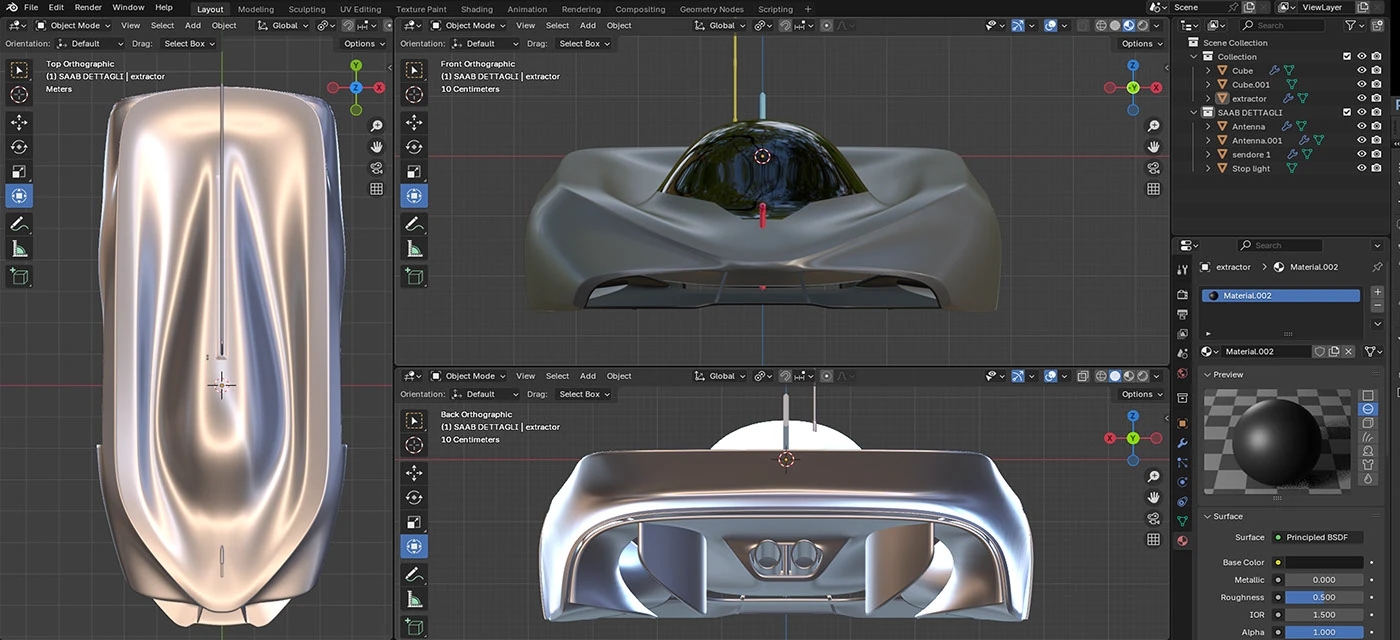Switch to the Shading workspace tab
The width and height of the screenshot is (1400, 640).
tap(477, 9)
